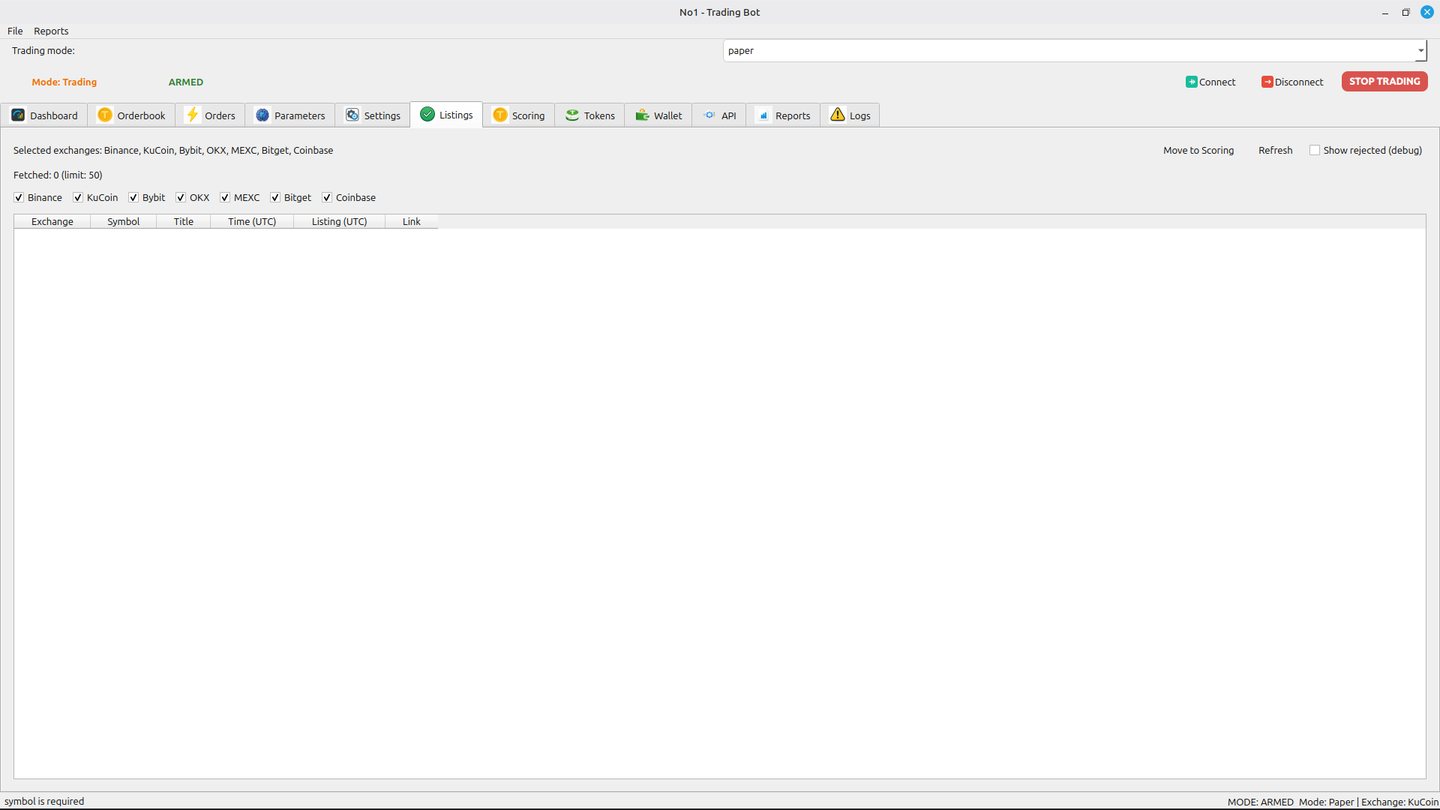Click Move to Scoring button
Screen dimensions: 1440x810
click(1198, 150)
